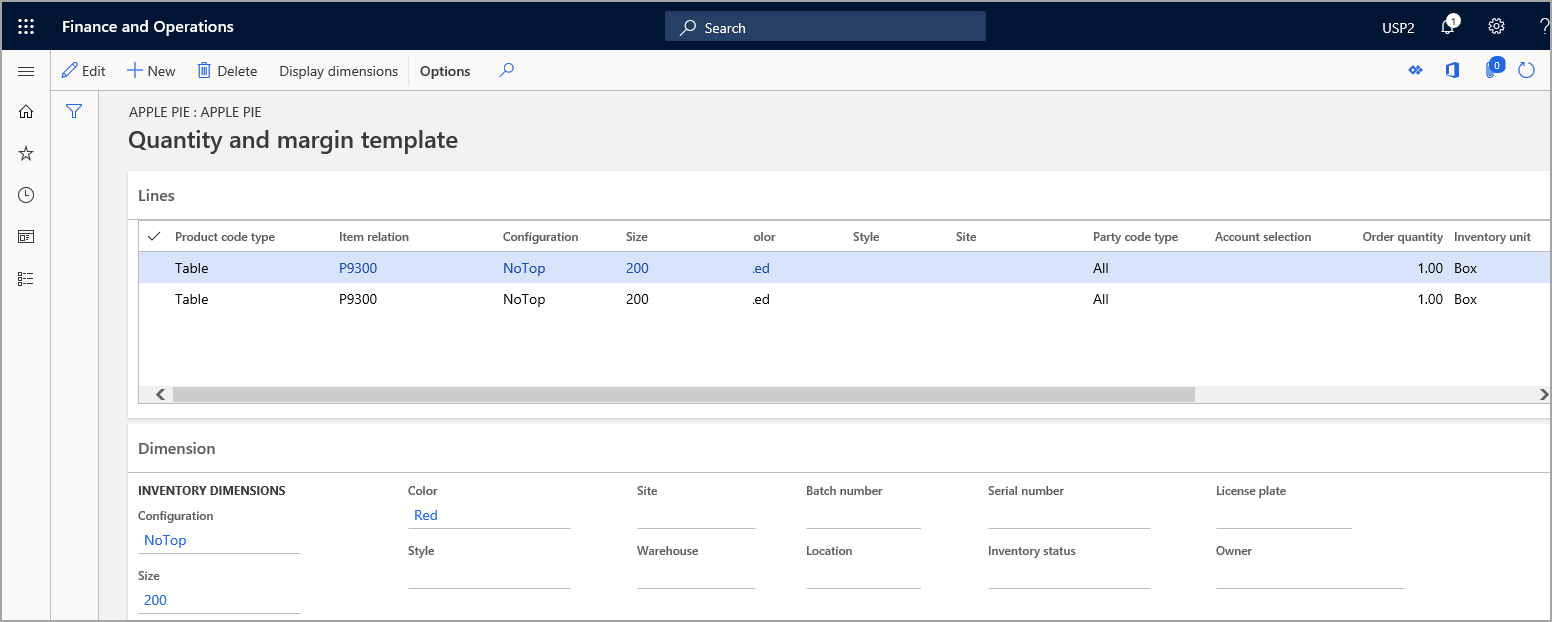This screenshot has height=622, width=1552.
Task: Toggle the select-all checkmark in Lines grid
Action: click(154, 237)
